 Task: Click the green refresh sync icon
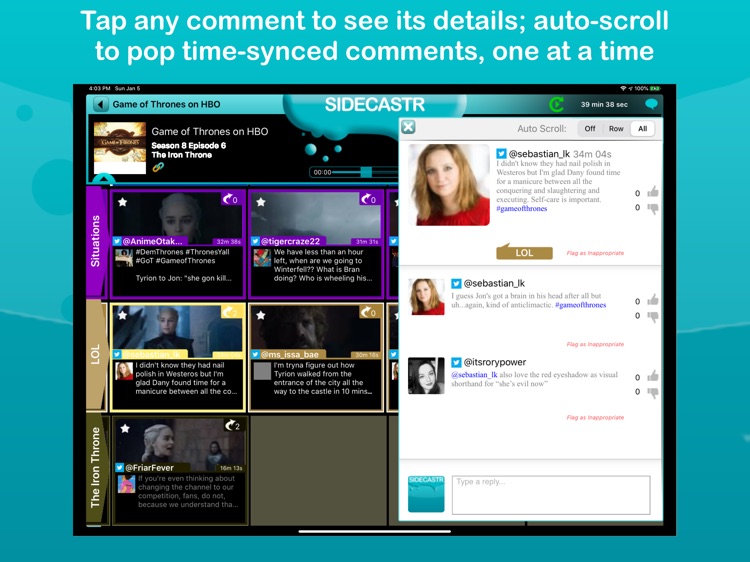coord(556,104)
